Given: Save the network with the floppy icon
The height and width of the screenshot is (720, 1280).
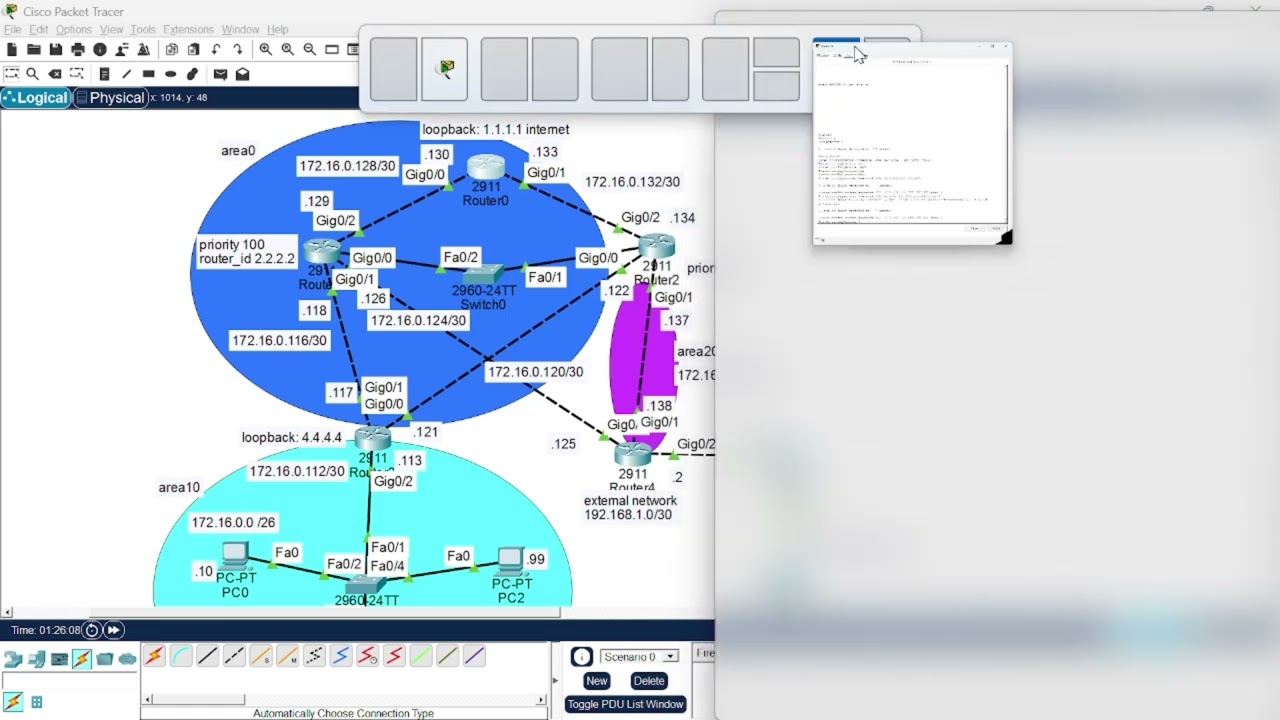Looking at the screenshot, I should tap(56, 49).
